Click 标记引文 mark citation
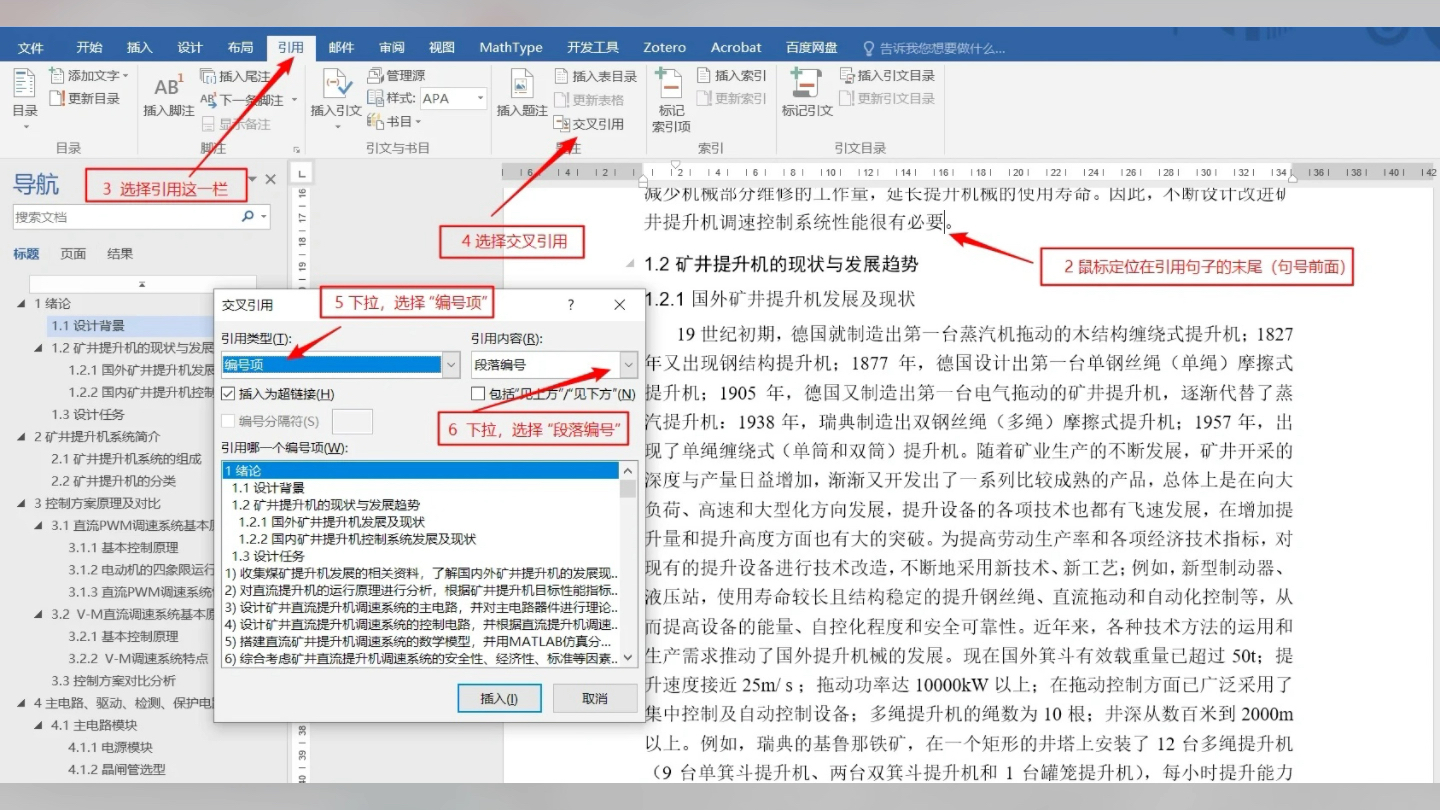The width and height of the screenshot is (1440, 810). 806,95
